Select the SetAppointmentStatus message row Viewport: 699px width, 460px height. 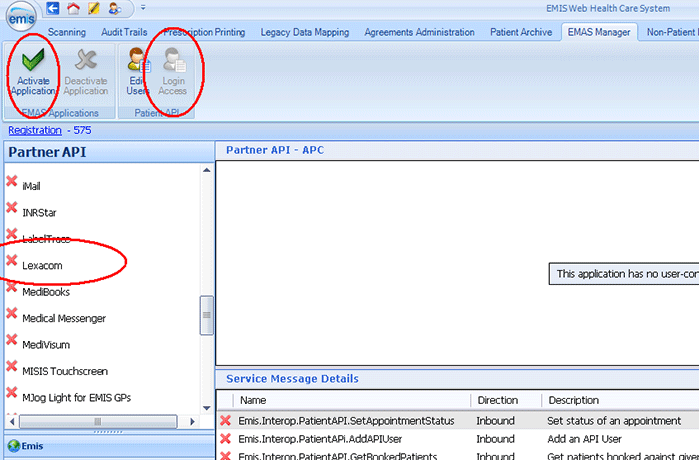(x=458, y=421)
